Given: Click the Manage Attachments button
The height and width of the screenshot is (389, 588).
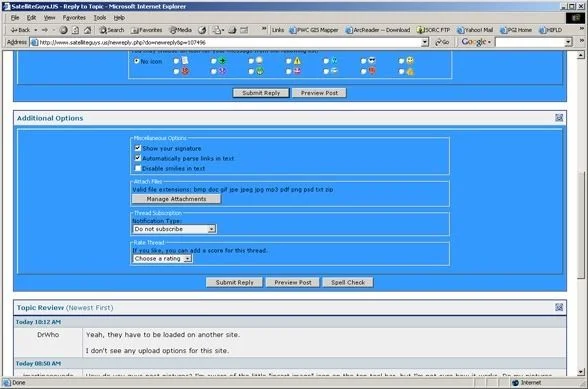Looking at the screenshot, I should coord(176,199).
